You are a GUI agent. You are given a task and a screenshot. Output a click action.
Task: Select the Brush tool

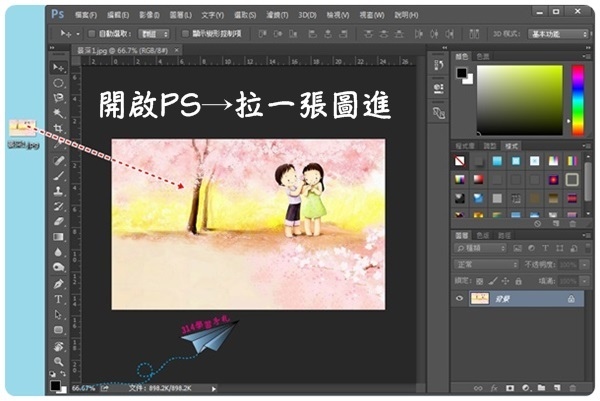(x=59, y=176)
